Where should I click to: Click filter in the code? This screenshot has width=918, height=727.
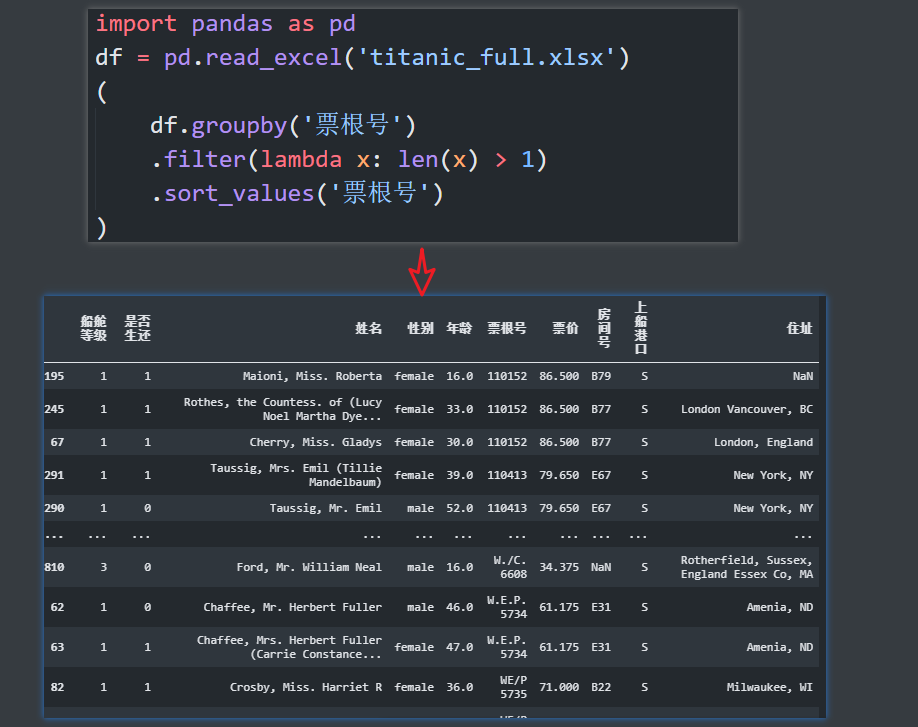pyautogui.click(x=204, y=160)
